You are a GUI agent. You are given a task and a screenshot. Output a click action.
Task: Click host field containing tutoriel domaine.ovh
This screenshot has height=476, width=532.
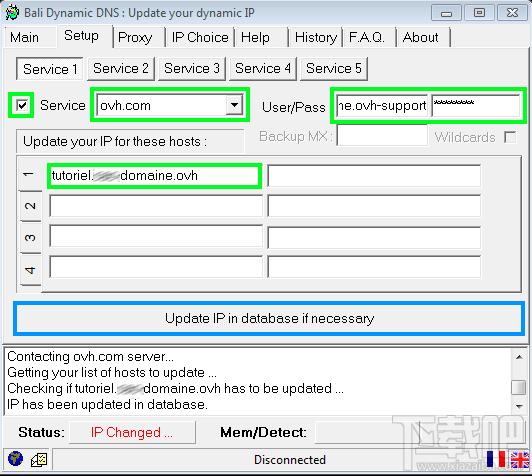tap(154, 175)
